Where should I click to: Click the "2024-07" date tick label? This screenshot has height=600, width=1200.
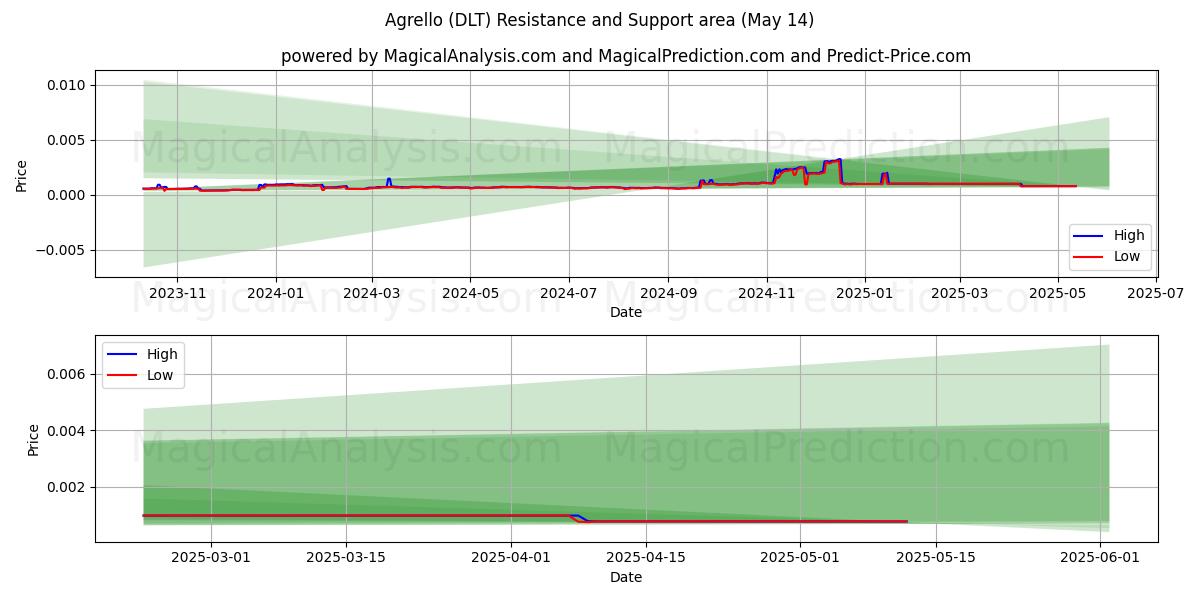tap(569, 293)
